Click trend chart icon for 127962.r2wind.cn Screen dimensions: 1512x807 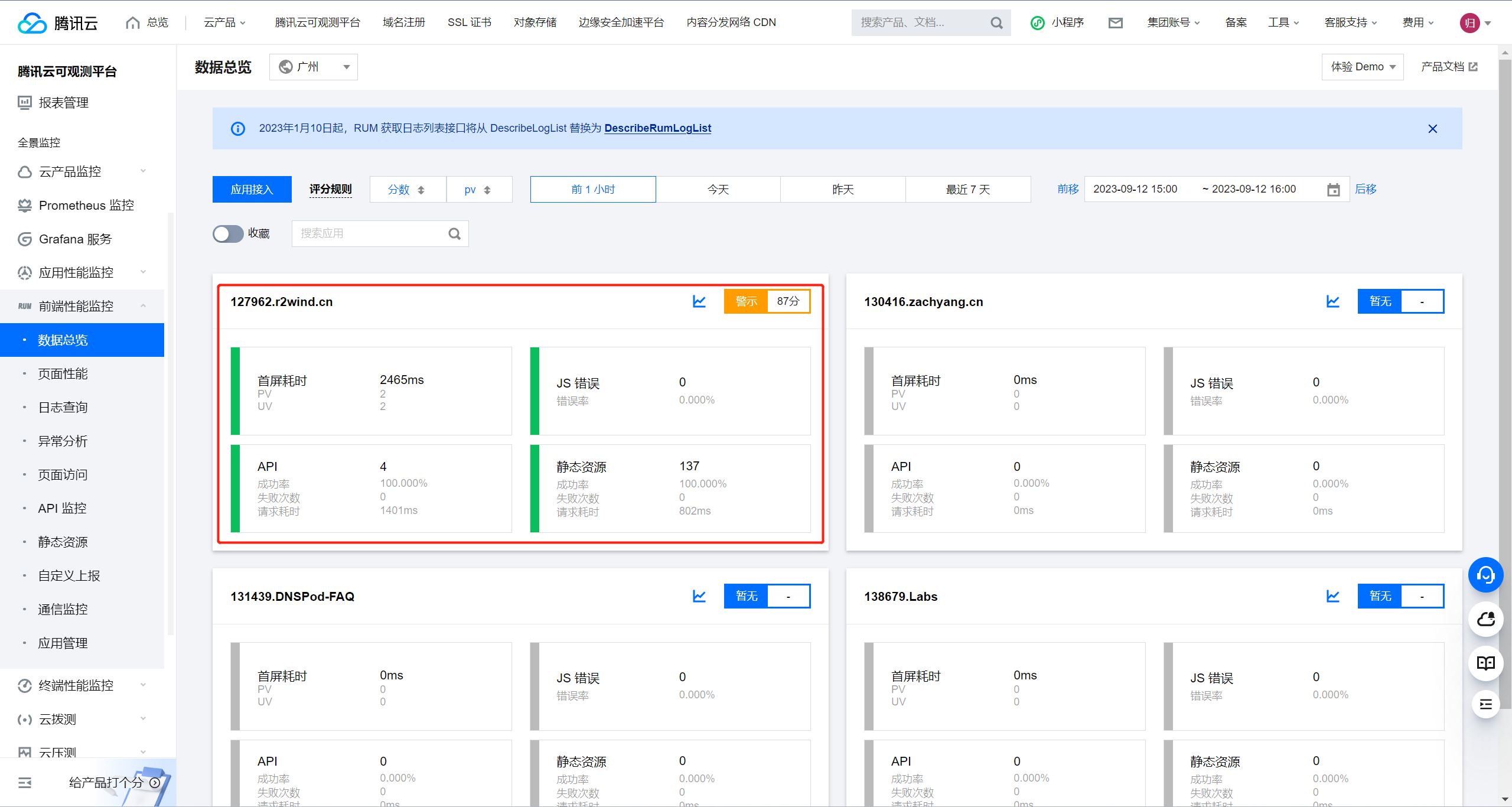point(699,301)
